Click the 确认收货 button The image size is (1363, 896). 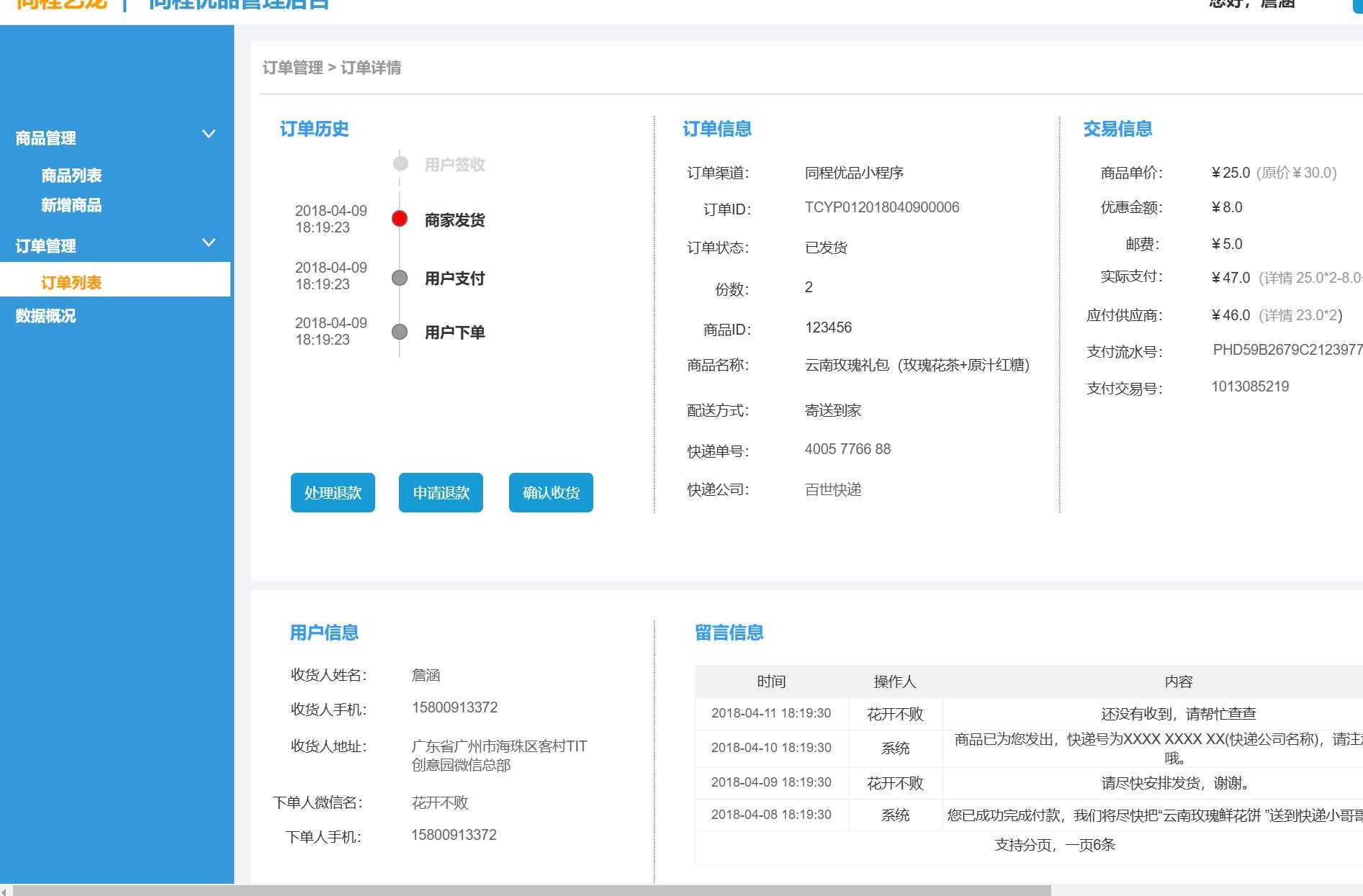pyautogui.click(x=550, y=492)
